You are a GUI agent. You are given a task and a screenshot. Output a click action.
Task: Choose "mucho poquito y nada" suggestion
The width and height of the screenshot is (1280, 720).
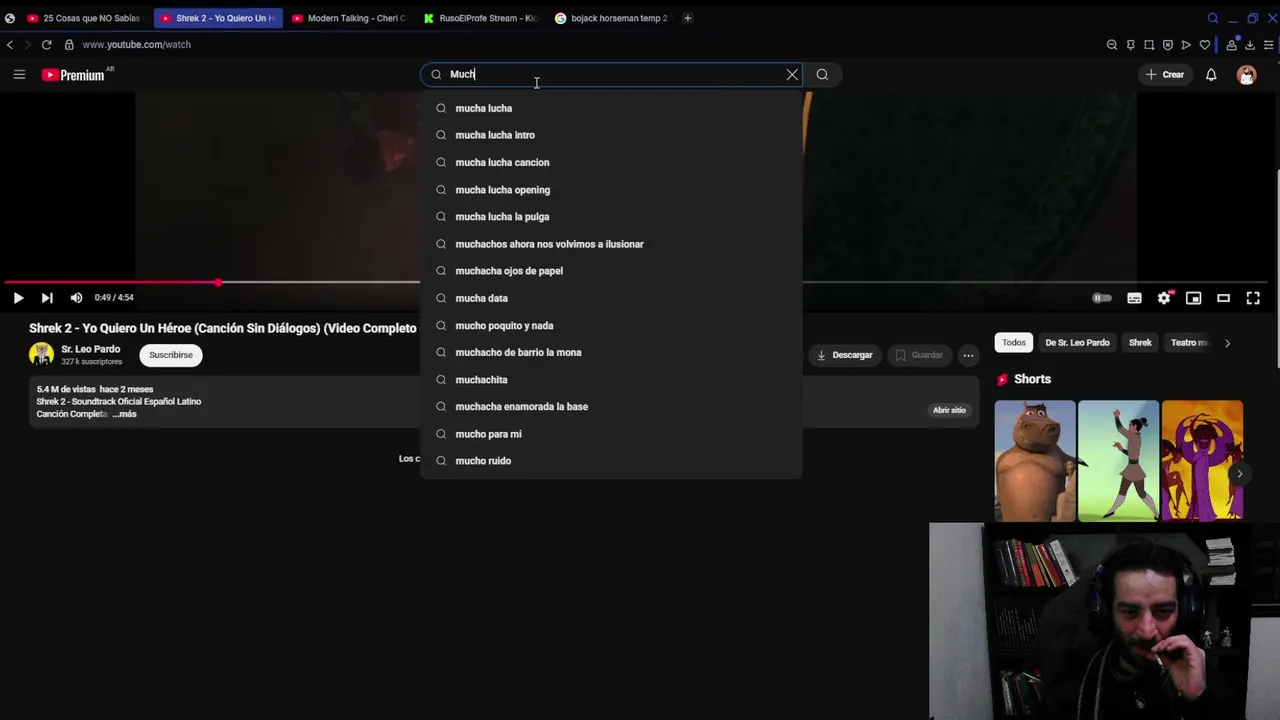611,325
